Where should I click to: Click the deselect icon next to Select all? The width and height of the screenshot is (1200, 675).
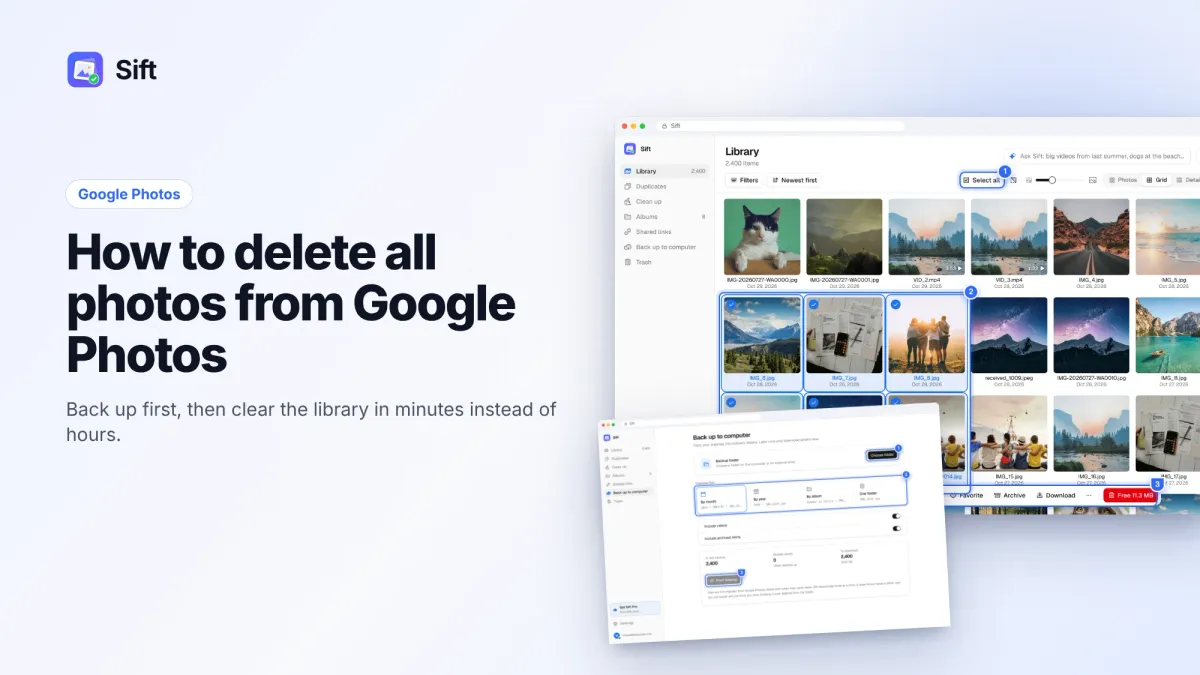coord(1013,180)
